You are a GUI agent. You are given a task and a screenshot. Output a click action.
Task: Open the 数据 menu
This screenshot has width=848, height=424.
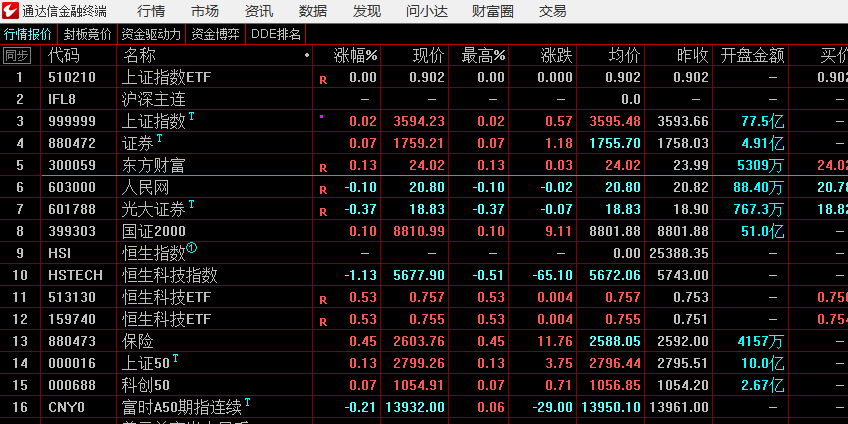click(313, 11)
